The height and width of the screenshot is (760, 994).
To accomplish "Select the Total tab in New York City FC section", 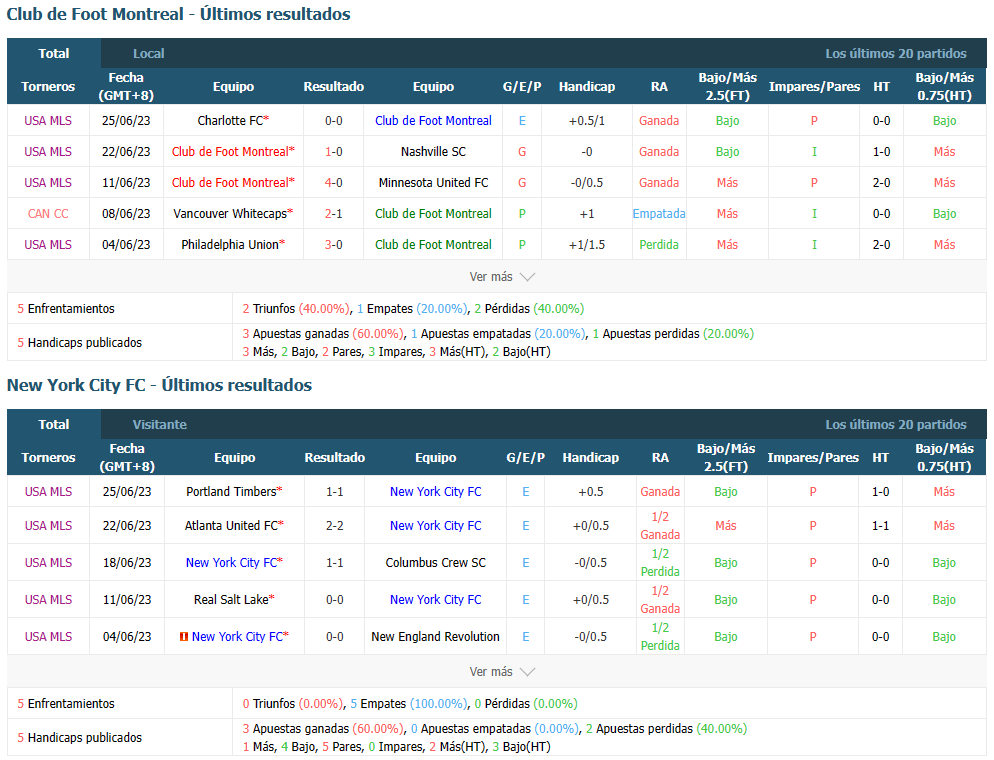I will (x=54, y=424).
